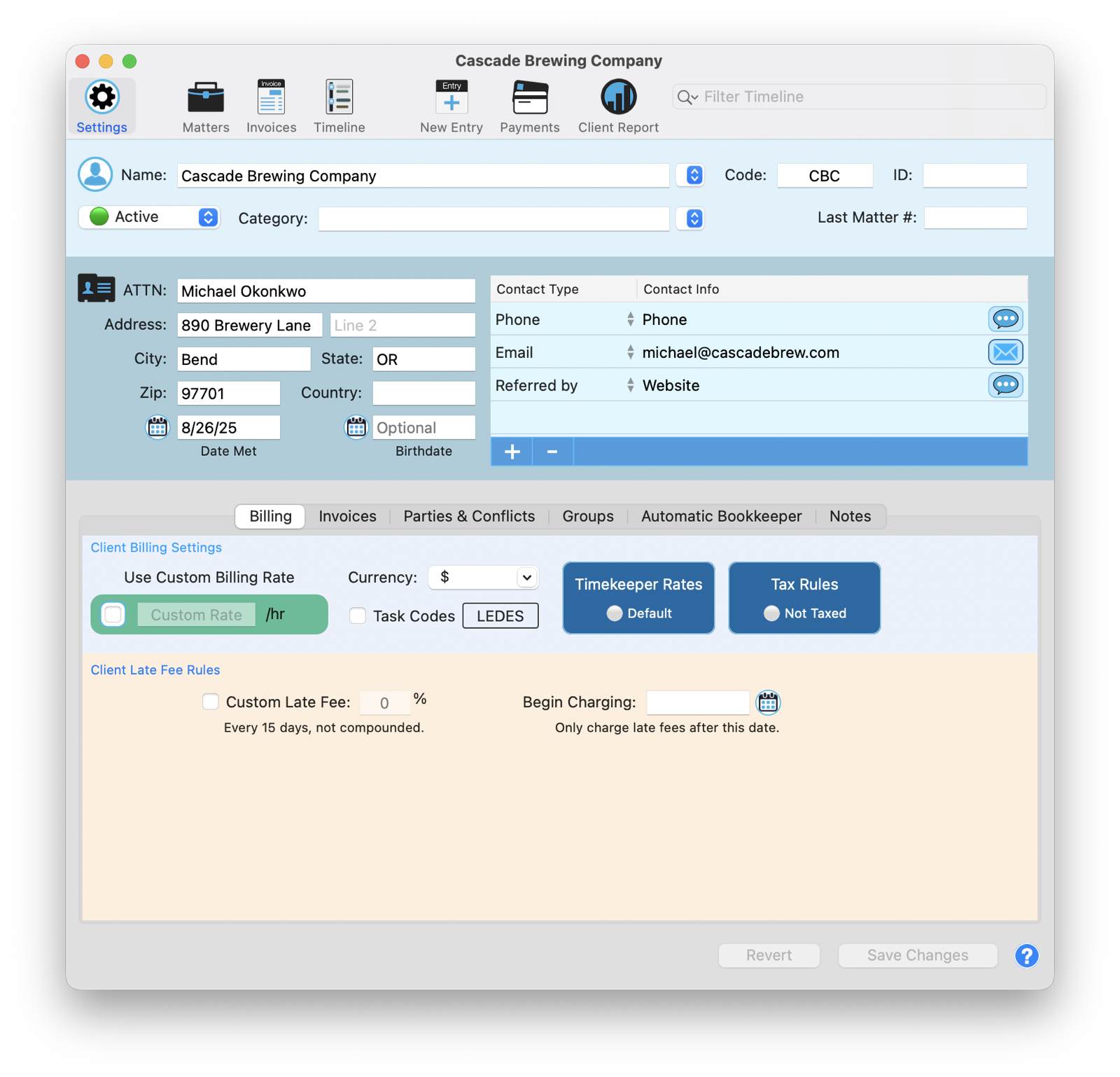Click the State field containing OR
The height and width of the screenshot is (1077, 1120).
pyautogui.click(x=423, y=359)
